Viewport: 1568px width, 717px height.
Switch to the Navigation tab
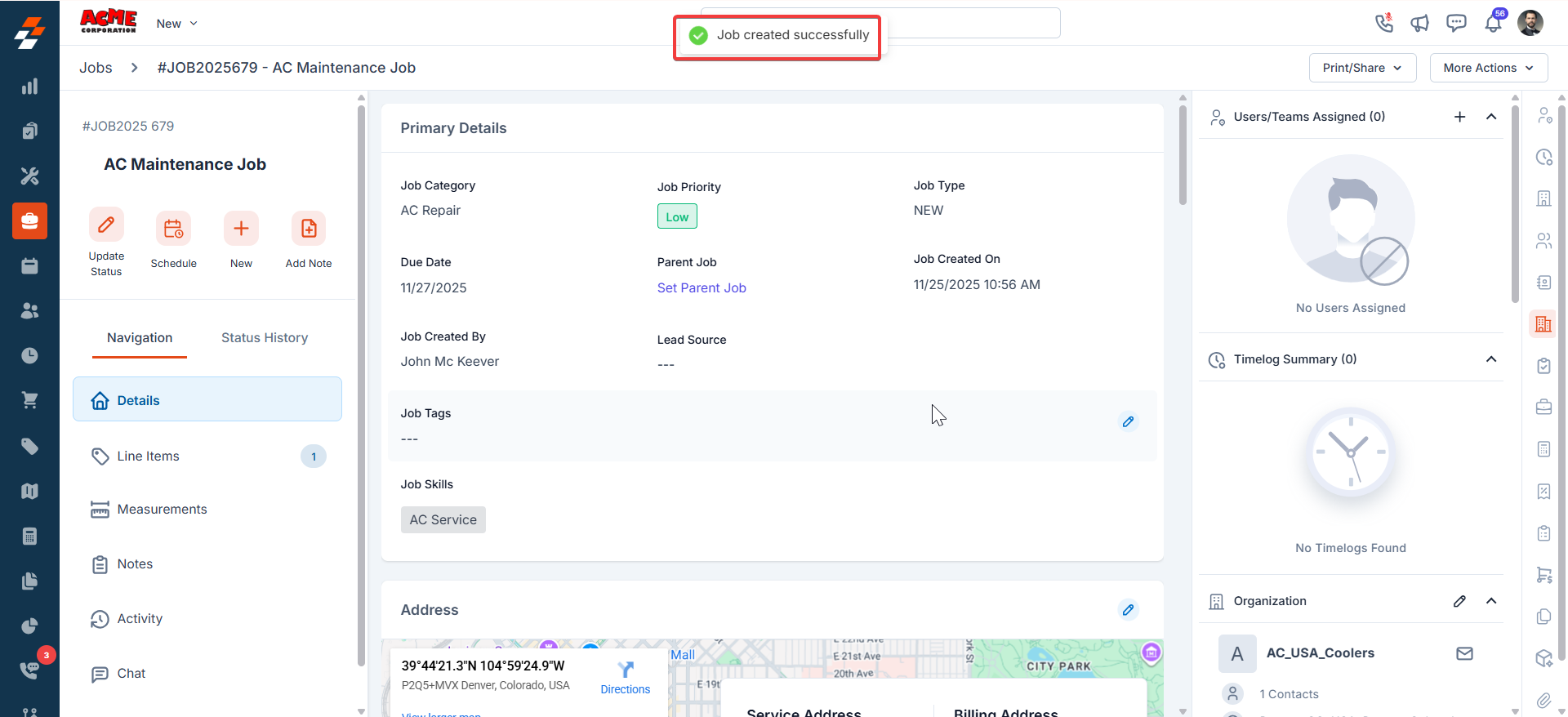pos(140,338)
